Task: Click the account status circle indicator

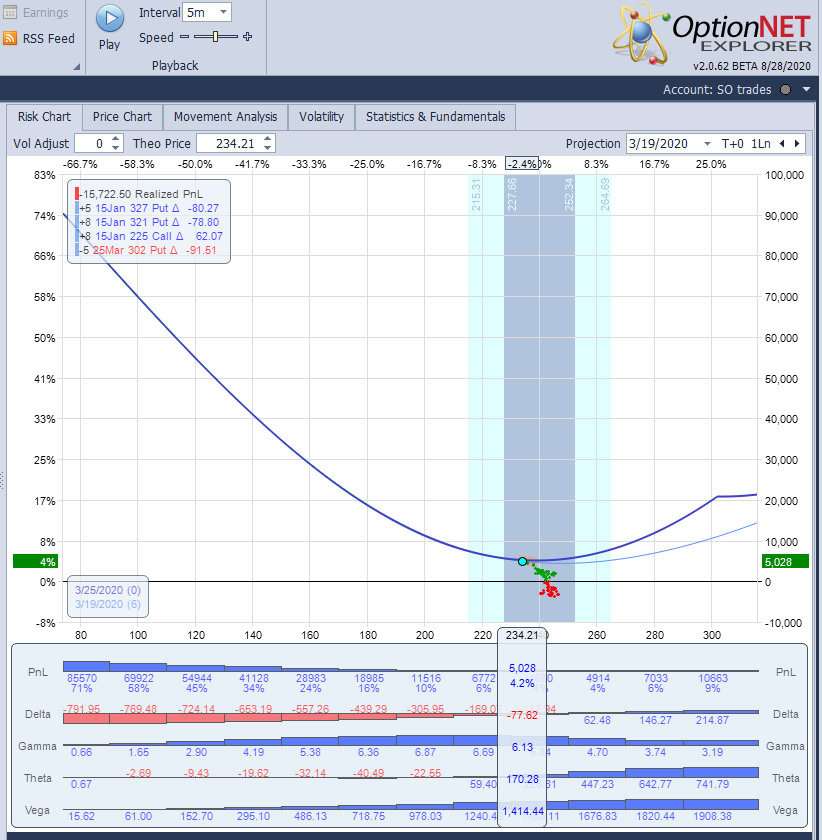Action: click(x=786, y=89)
